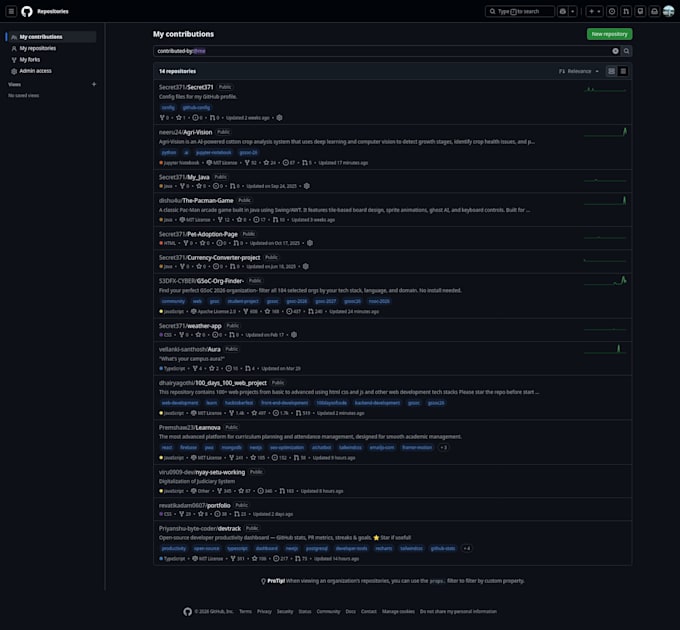Click the issues count icon on The-Pacman-Game
680x630 pixels.
pyautogui.click(x=256, y=220)
